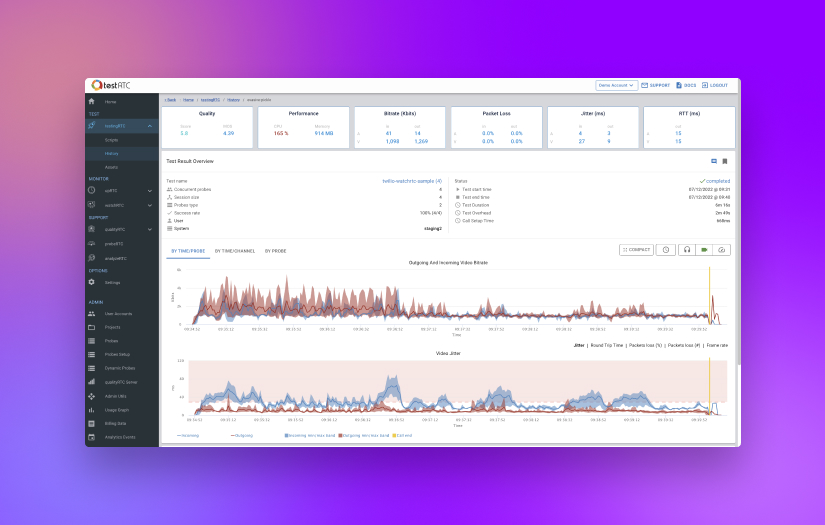Toggle the Outgoing legend series
Viewport: 825px width, 525px height.
click(x=242, y=436)
